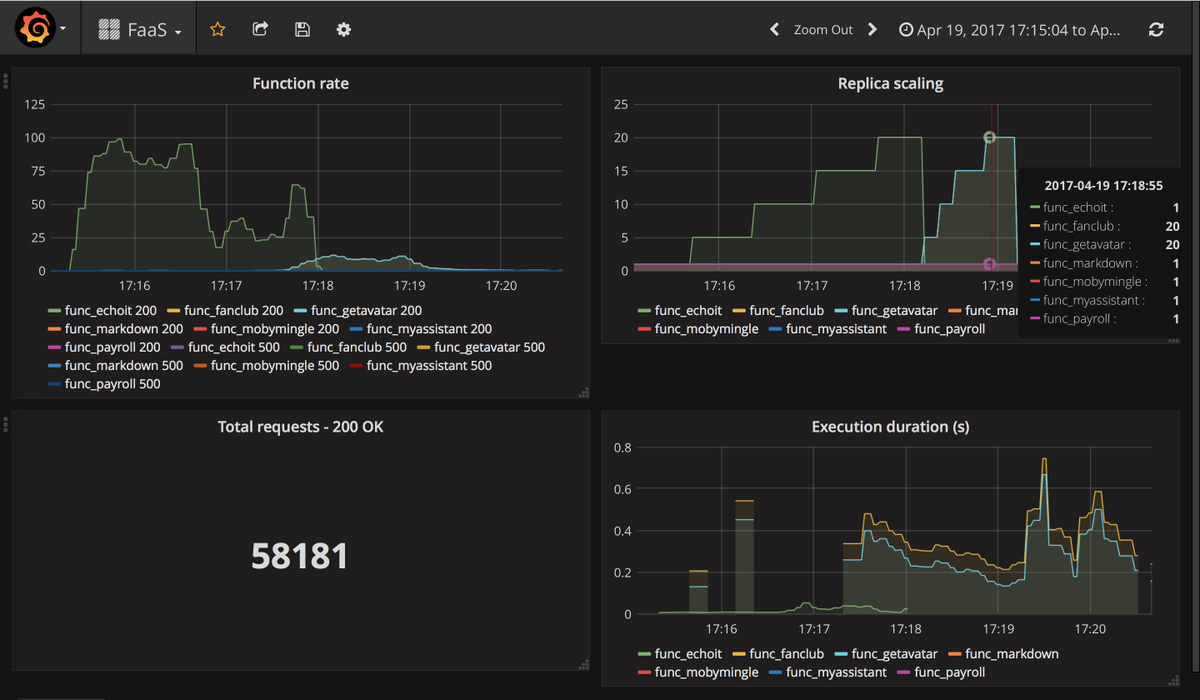Shift time range forward with right chevron
Viewport: 1200px width, 700px height.
tap(872, 29)
